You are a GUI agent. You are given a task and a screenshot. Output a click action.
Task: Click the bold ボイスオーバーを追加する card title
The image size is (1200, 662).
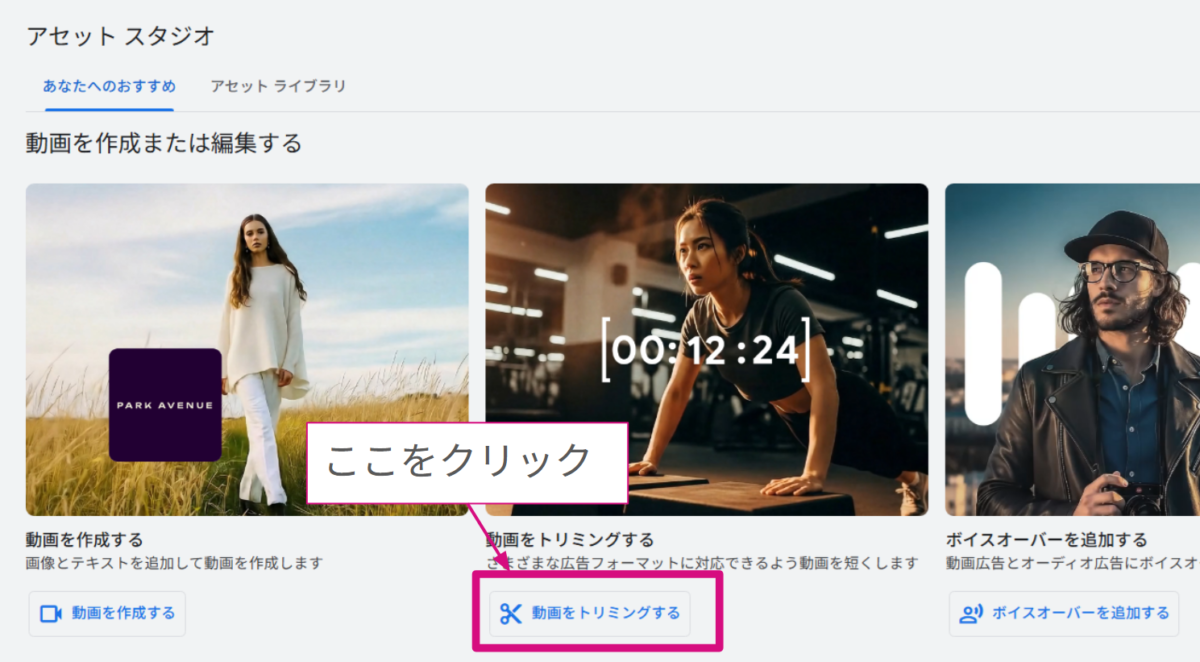pyautogui.click(x=1046, y=541)
